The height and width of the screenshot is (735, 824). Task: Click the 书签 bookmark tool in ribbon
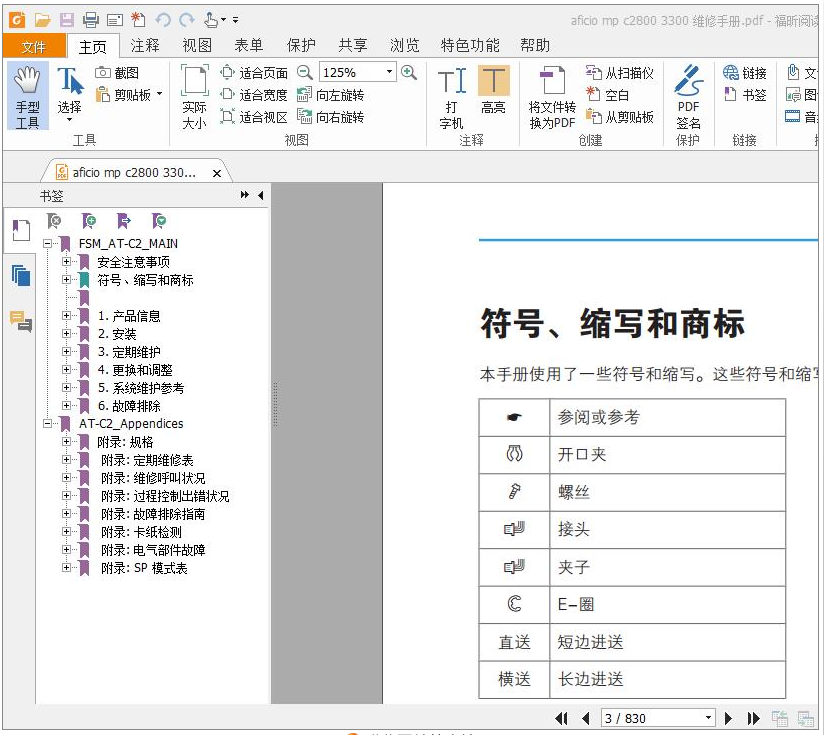(745, 95)
